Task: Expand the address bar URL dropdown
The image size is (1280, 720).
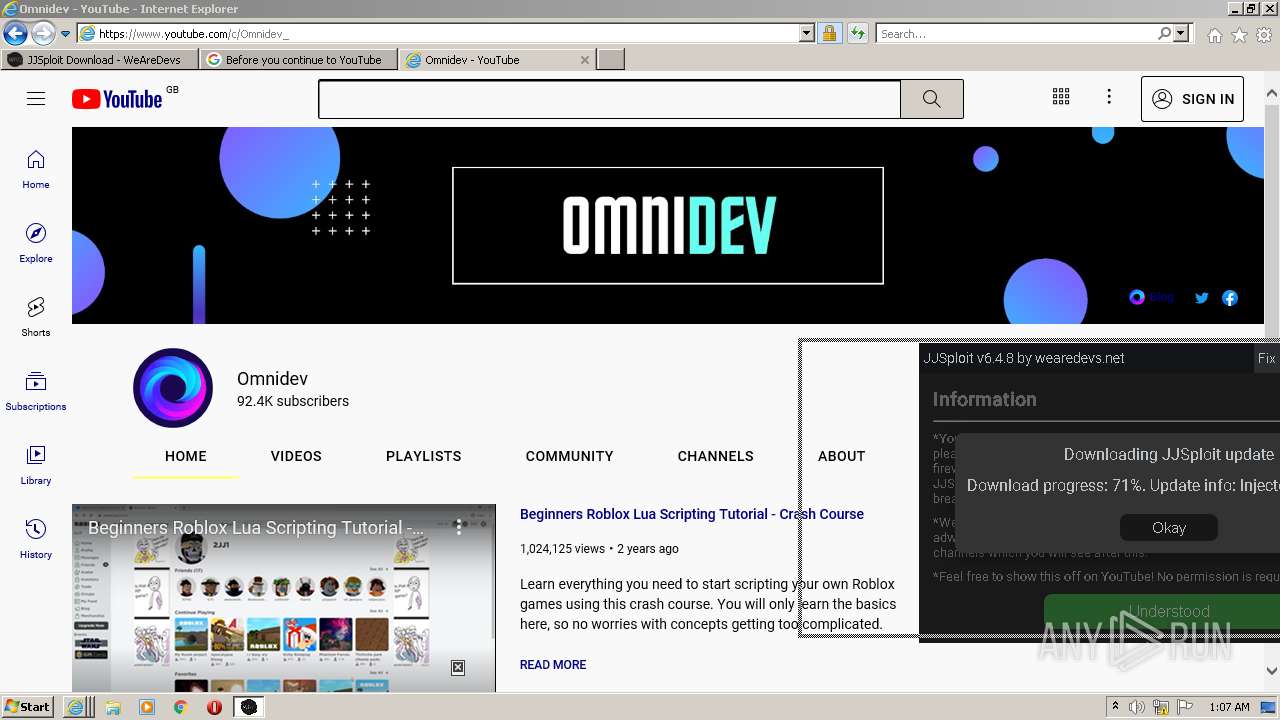Action: coord(807,34)
